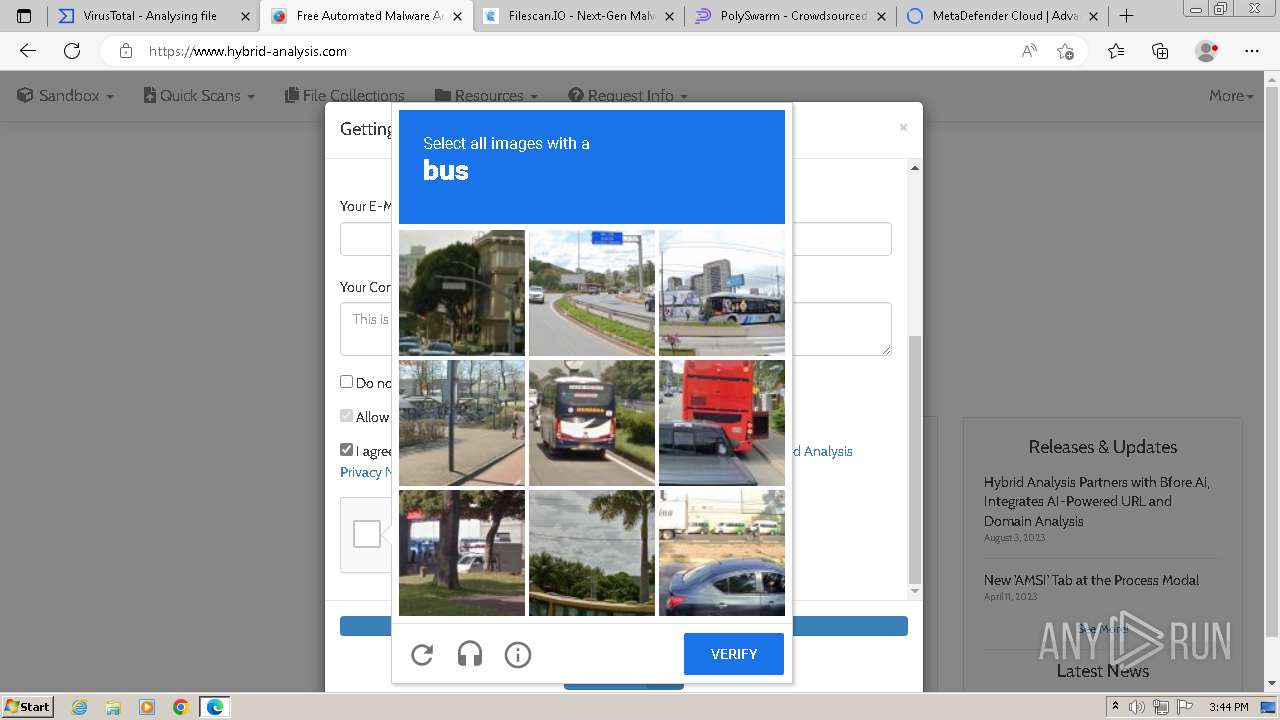Image resolution: width=1280 pixels, height=720 pixels.
Task: Click the comment text area
Action: 615,329
